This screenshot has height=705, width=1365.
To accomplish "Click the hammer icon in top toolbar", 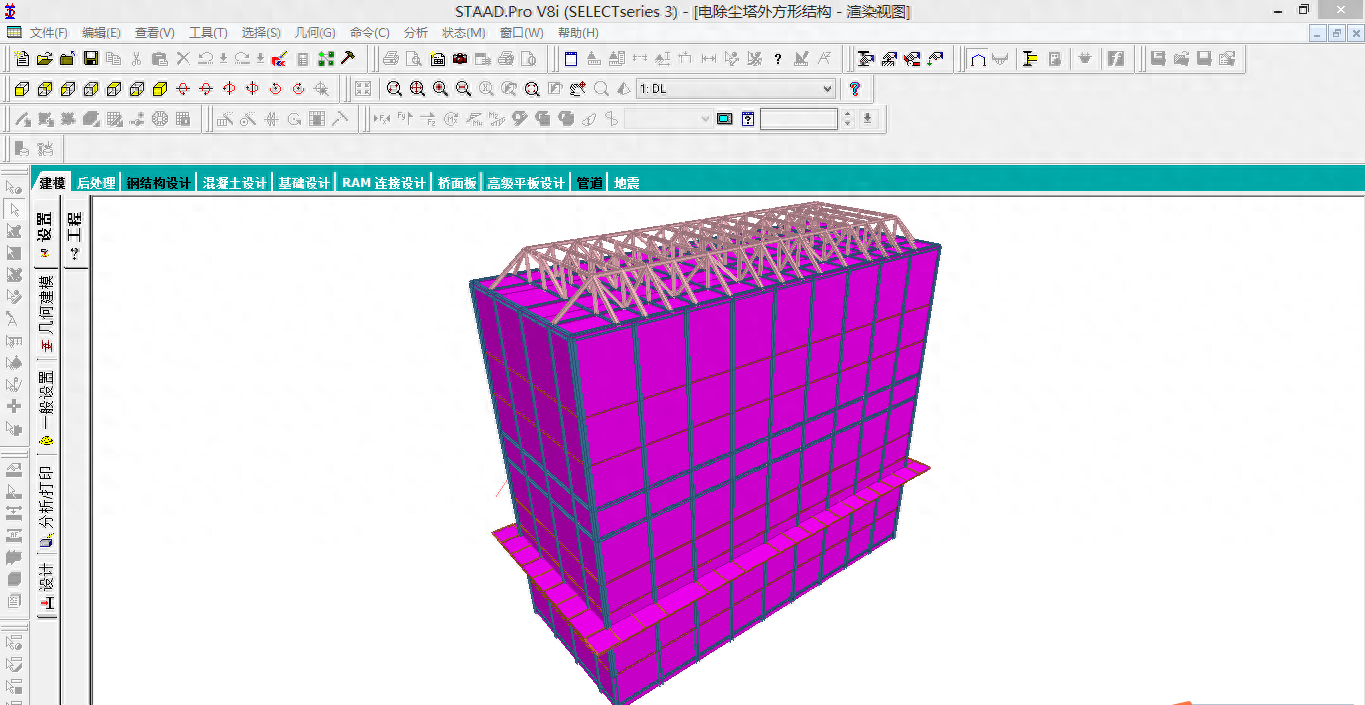I will tap(348, 59).
